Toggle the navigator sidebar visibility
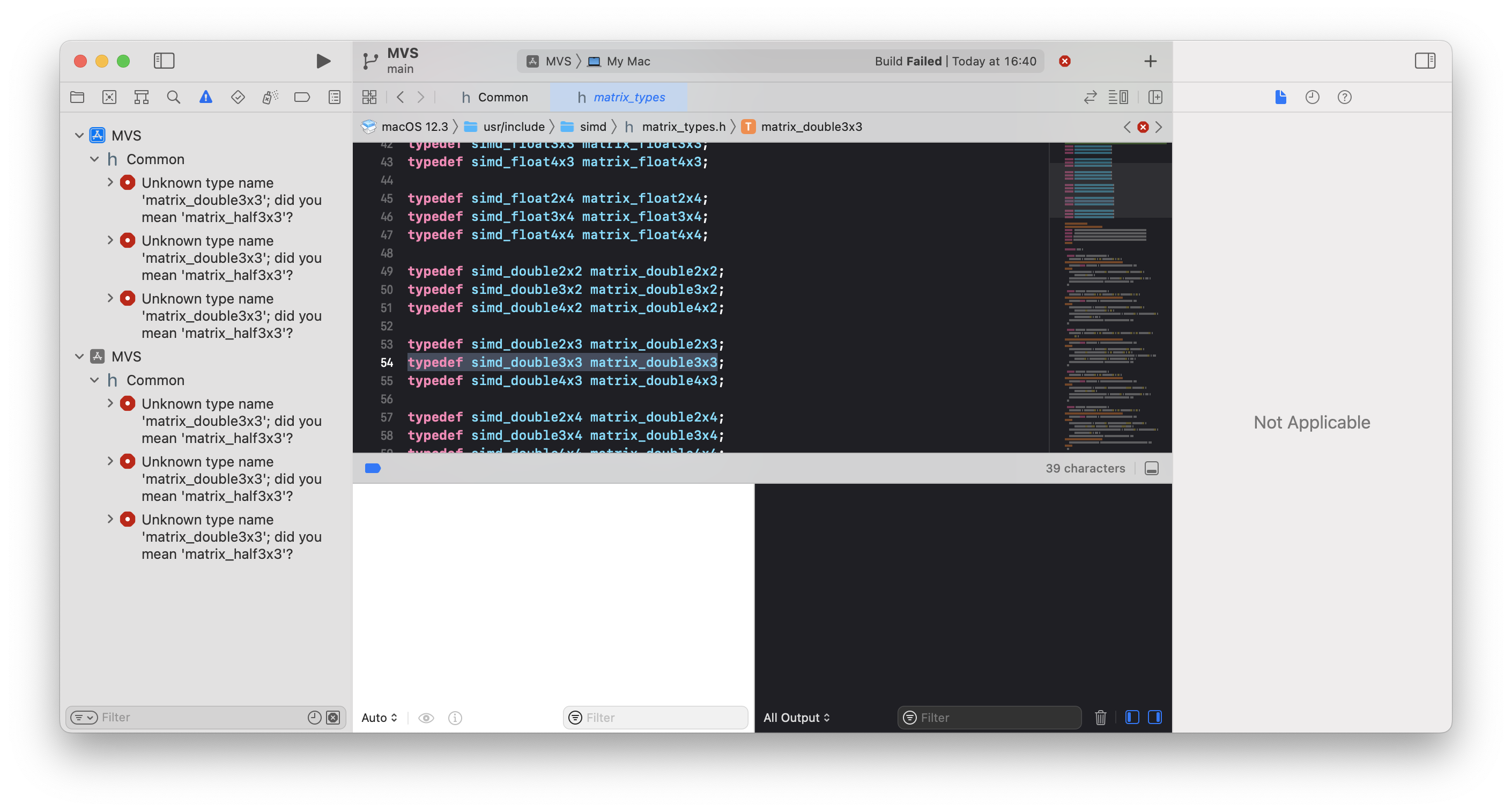The width and height of the screenshot is (1512, 812). pyautogui.click(x=164, y=61)
